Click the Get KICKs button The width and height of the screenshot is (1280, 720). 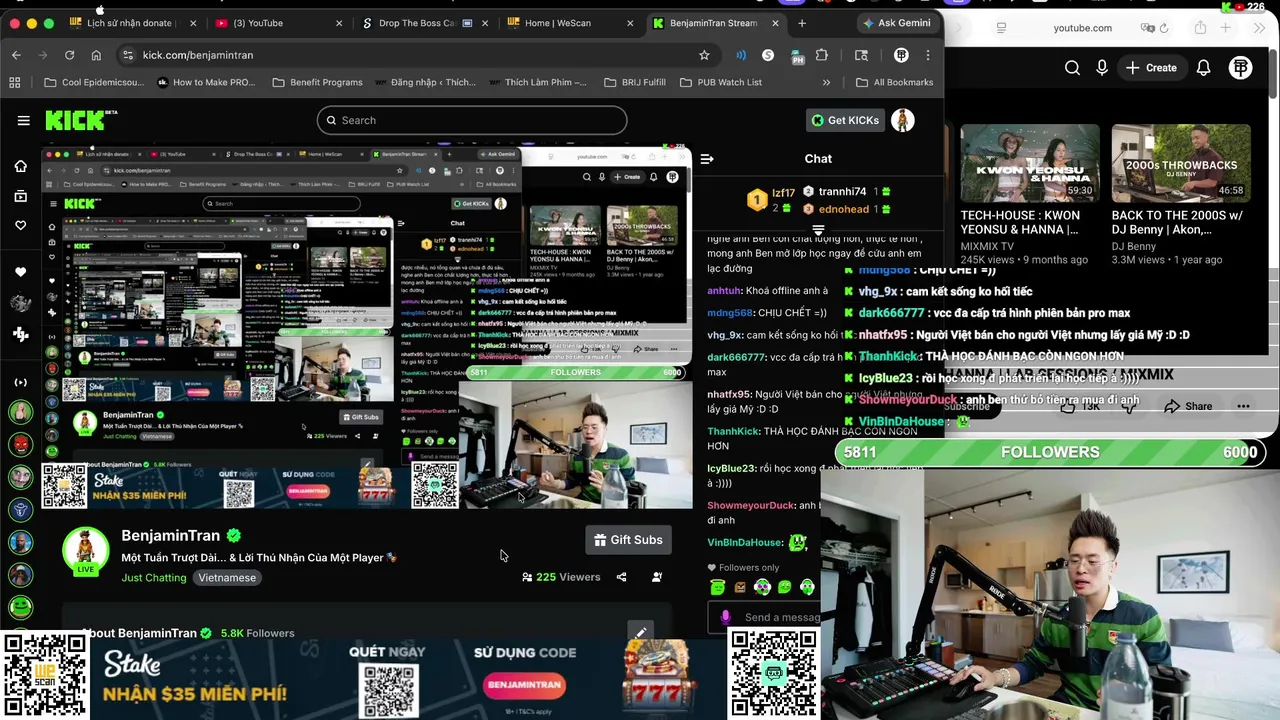pos(846,120)
